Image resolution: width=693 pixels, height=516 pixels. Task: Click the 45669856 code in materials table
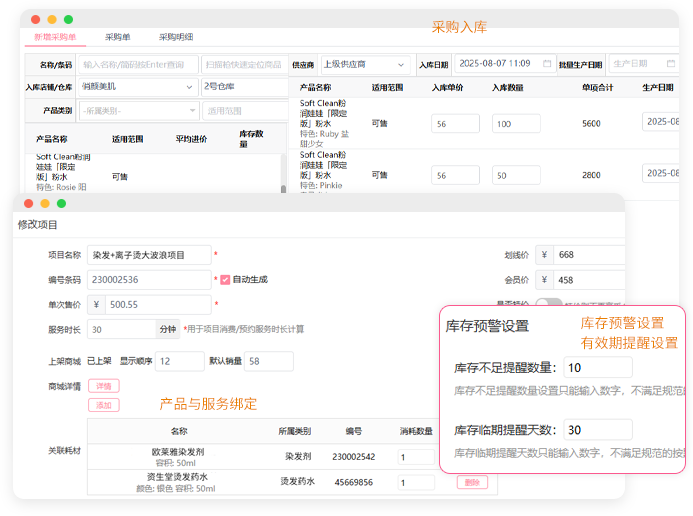pos(354,482)
